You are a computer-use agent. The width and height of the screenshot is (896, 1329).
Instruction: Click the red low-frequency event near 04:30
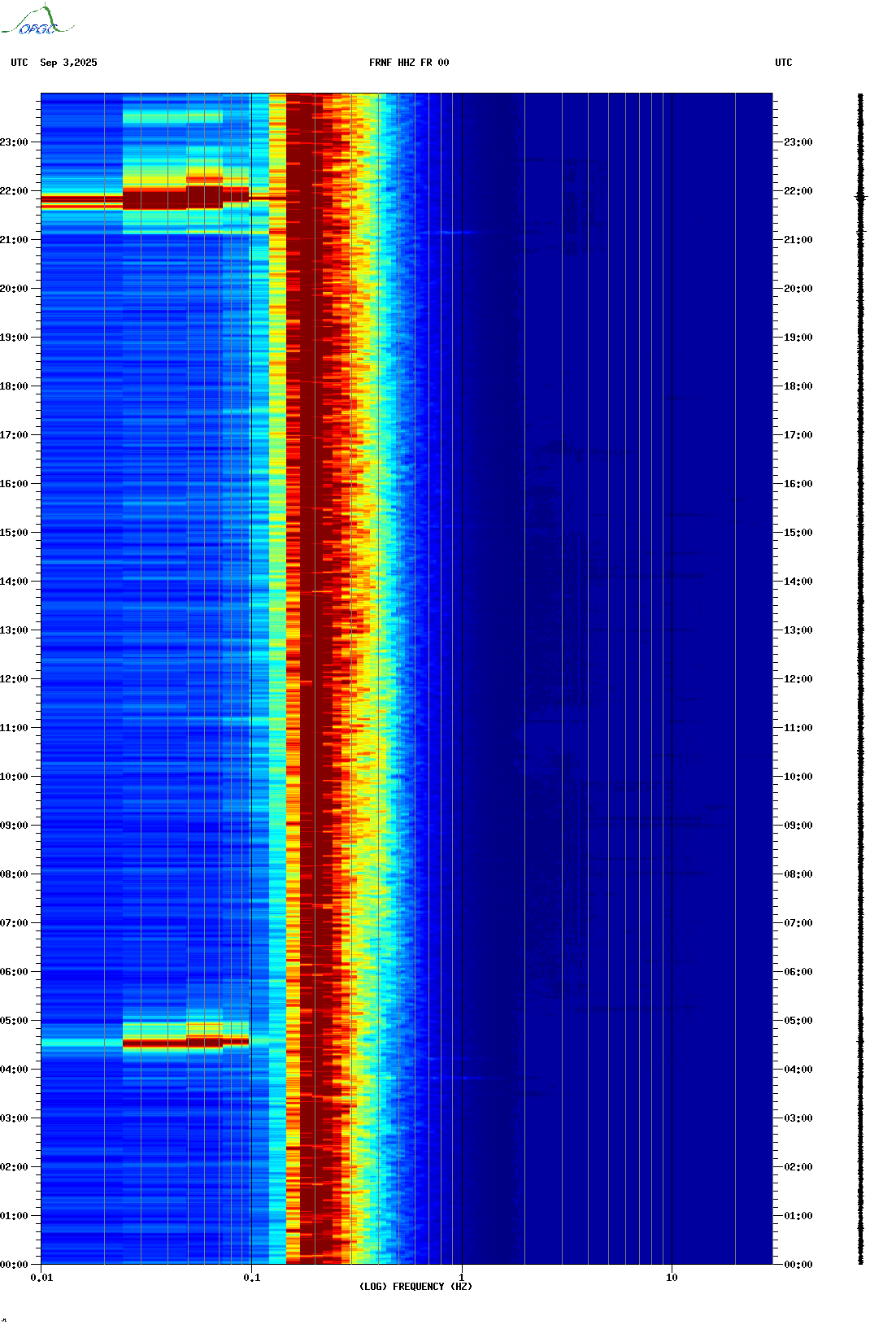pyautogui.click(x=185, y=1042)
